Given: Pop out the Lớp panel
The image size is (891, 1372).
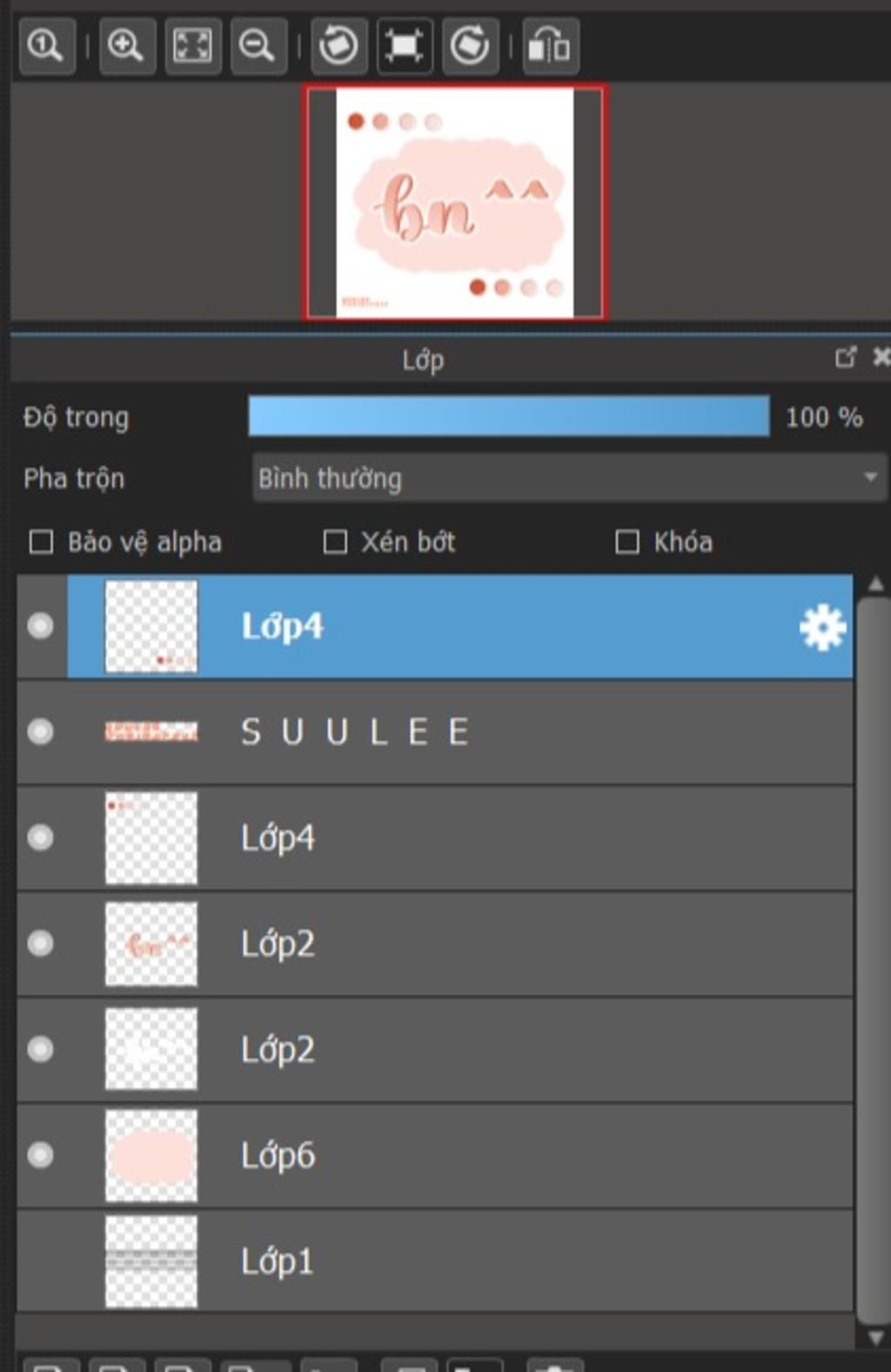Looking at the screenshot, I should tap(845, 358).
